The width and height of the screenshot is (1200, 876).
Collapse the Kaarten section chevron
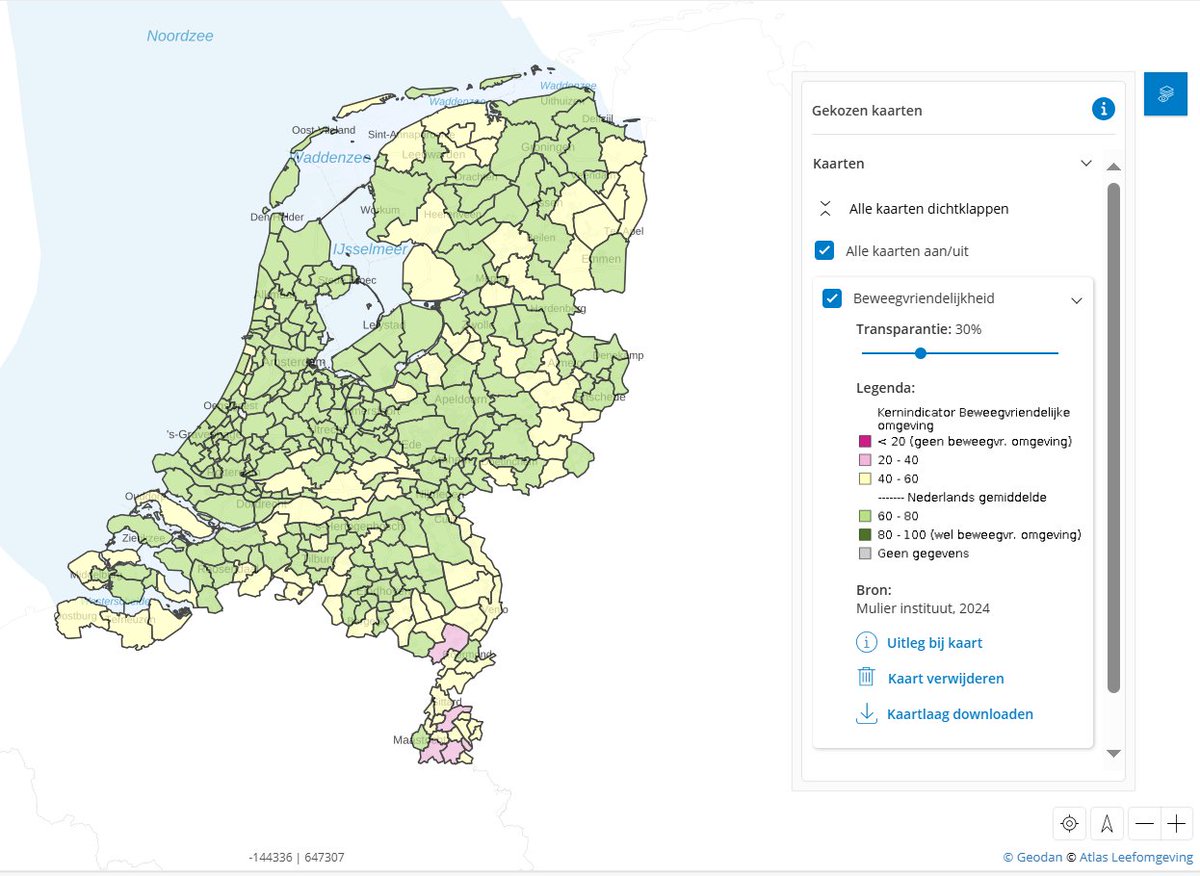click(1086, 163)
